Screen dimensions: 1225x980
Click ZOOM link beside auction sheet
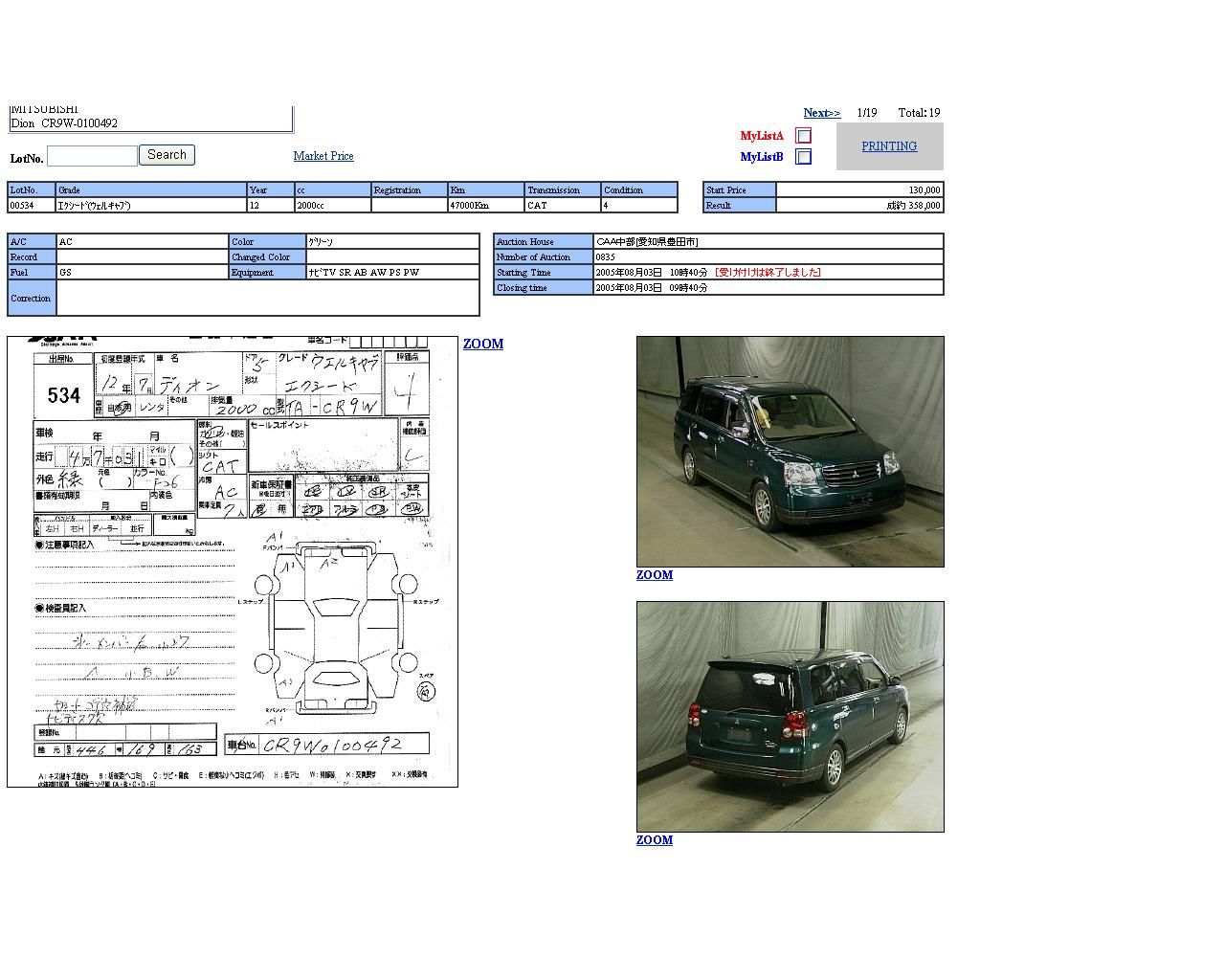tap(483, 344)
